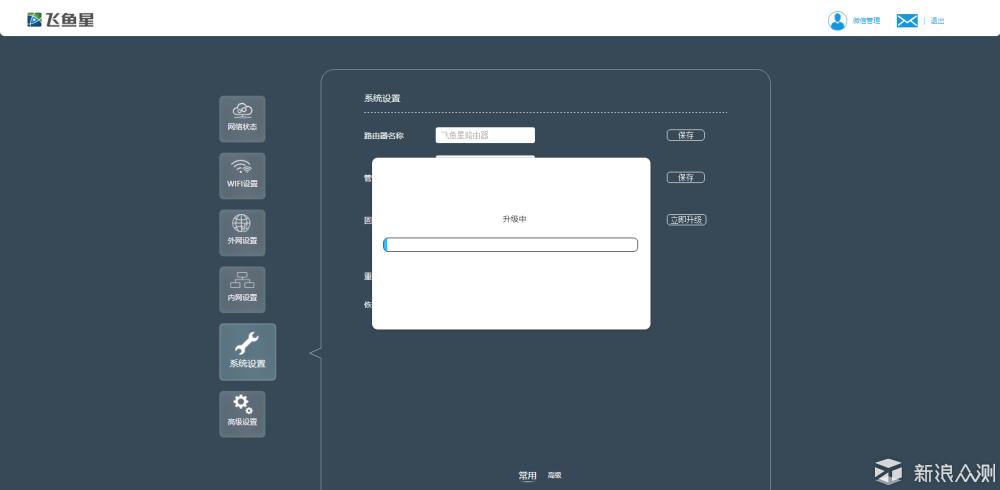
Task: Click the 系统设置 panel heading
Action: coord(382,98)
